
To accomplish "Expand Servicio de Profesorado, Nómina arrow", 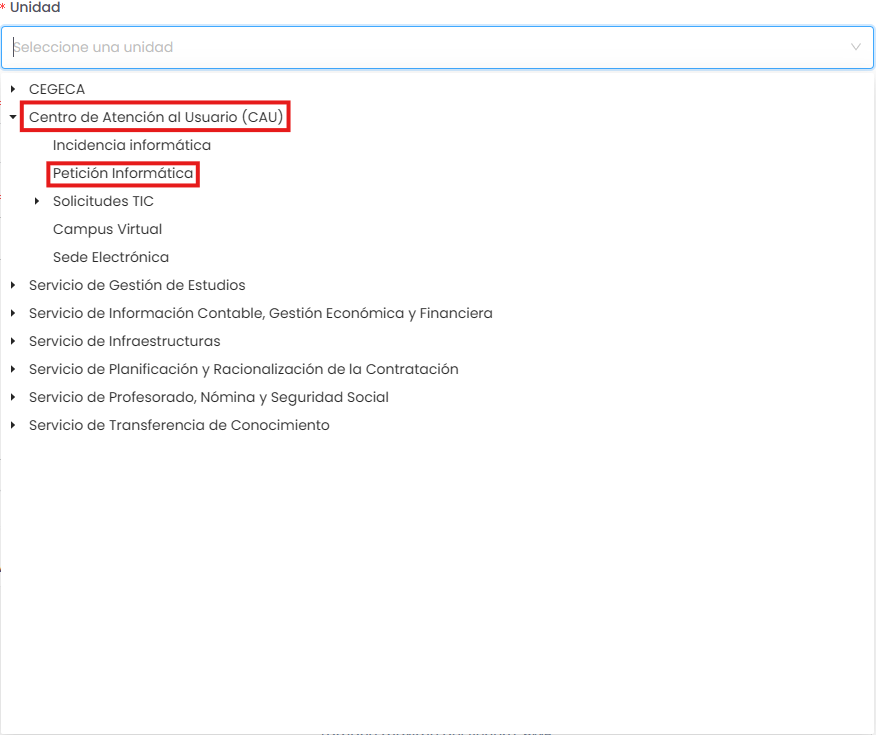I will click(13, 397).
